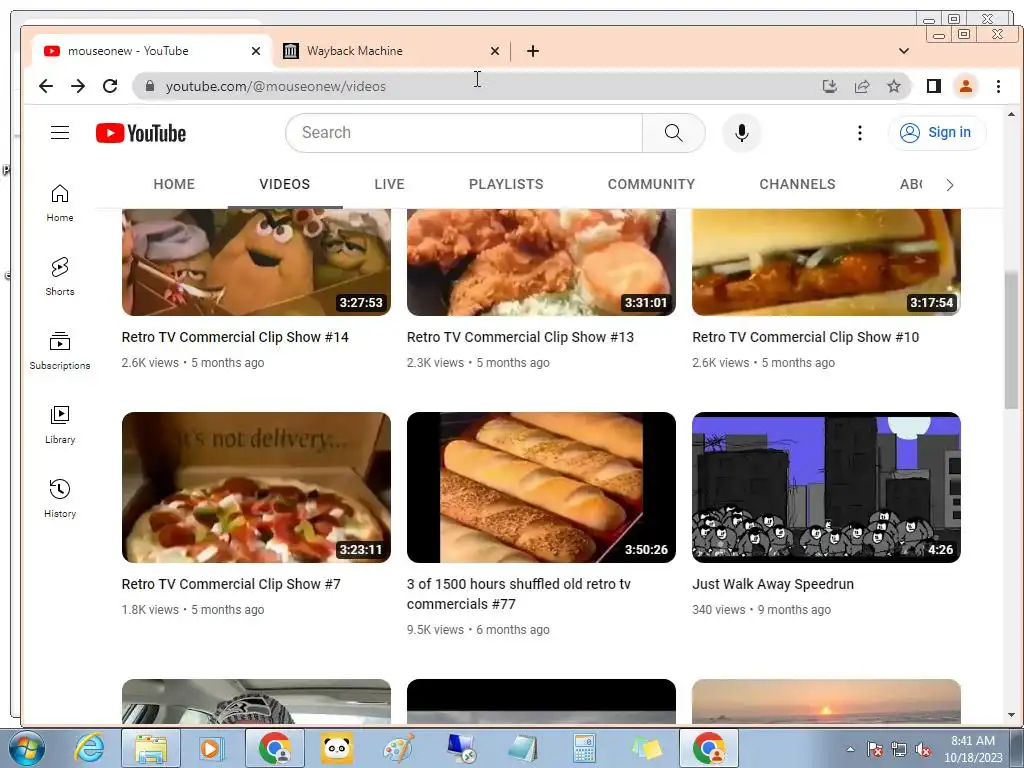Open History in the sidebar

click(x=60, y=499)
